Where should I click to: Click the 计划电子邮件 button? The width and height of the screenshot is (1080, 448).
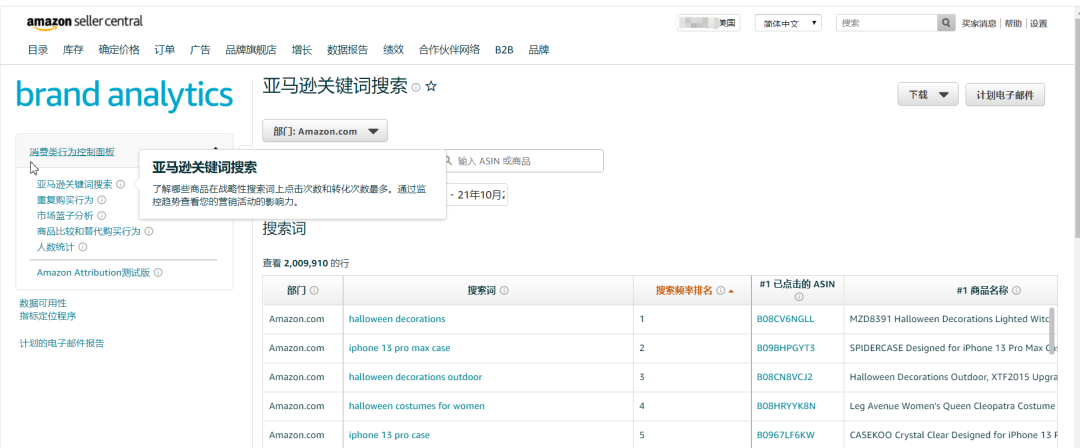click(x=1005, y=95)
